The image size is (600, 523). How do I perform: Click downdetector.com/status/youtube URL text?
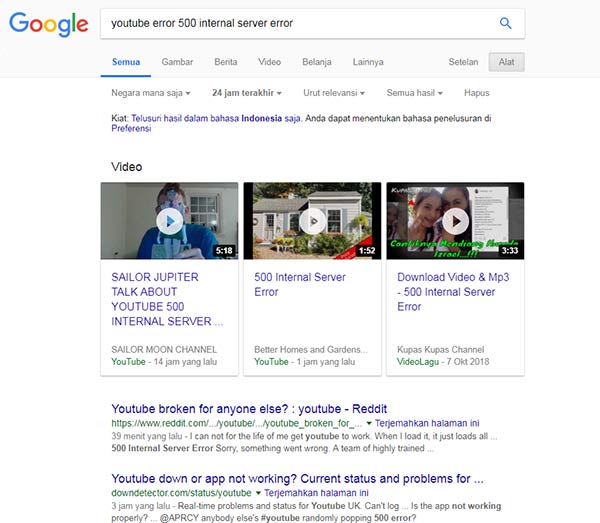181,493
